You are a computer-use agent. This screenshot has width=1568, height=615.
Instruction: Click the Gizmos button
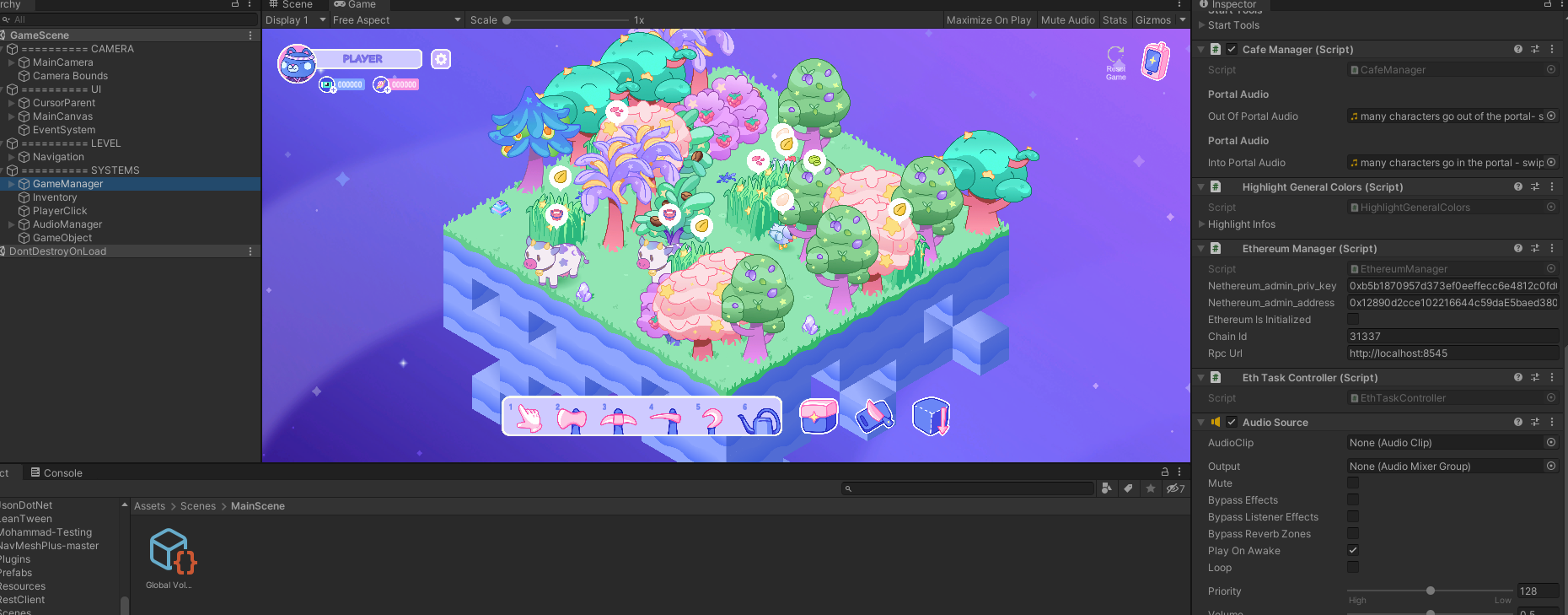click(x=1153, y=20)
